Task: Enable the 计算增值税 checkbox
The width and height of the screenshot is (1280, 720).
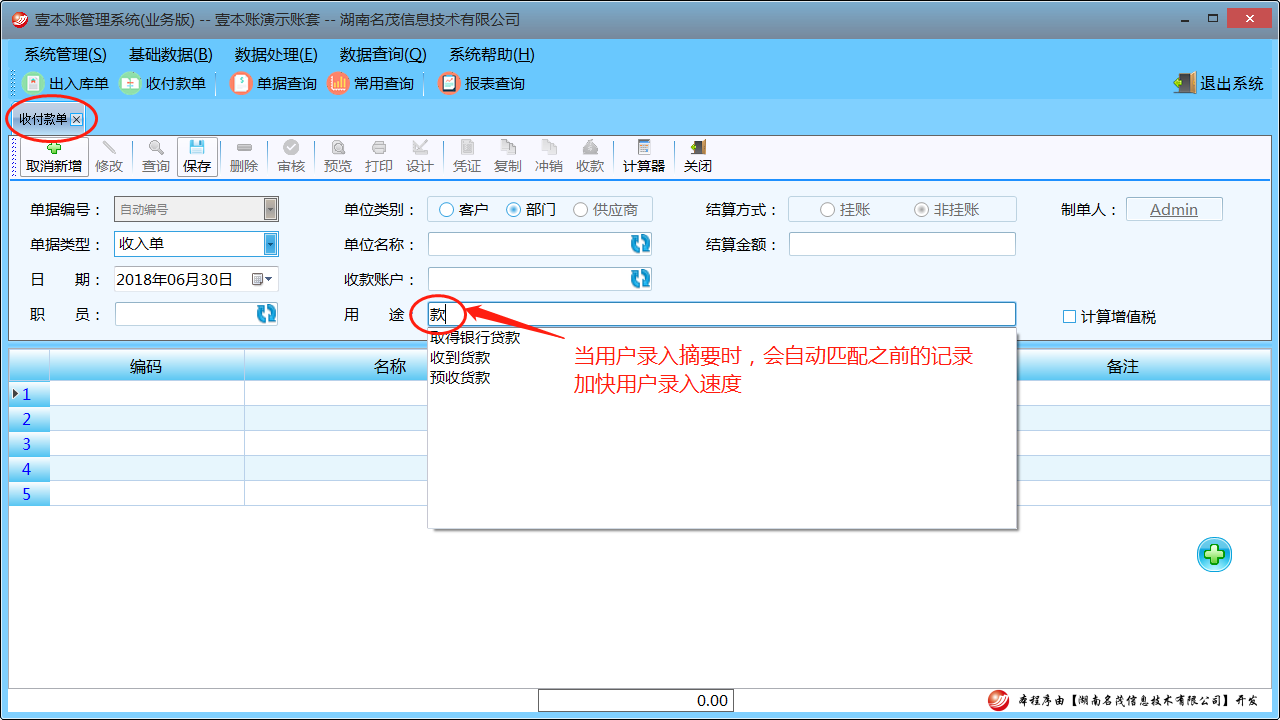Action: [1109, 317]
